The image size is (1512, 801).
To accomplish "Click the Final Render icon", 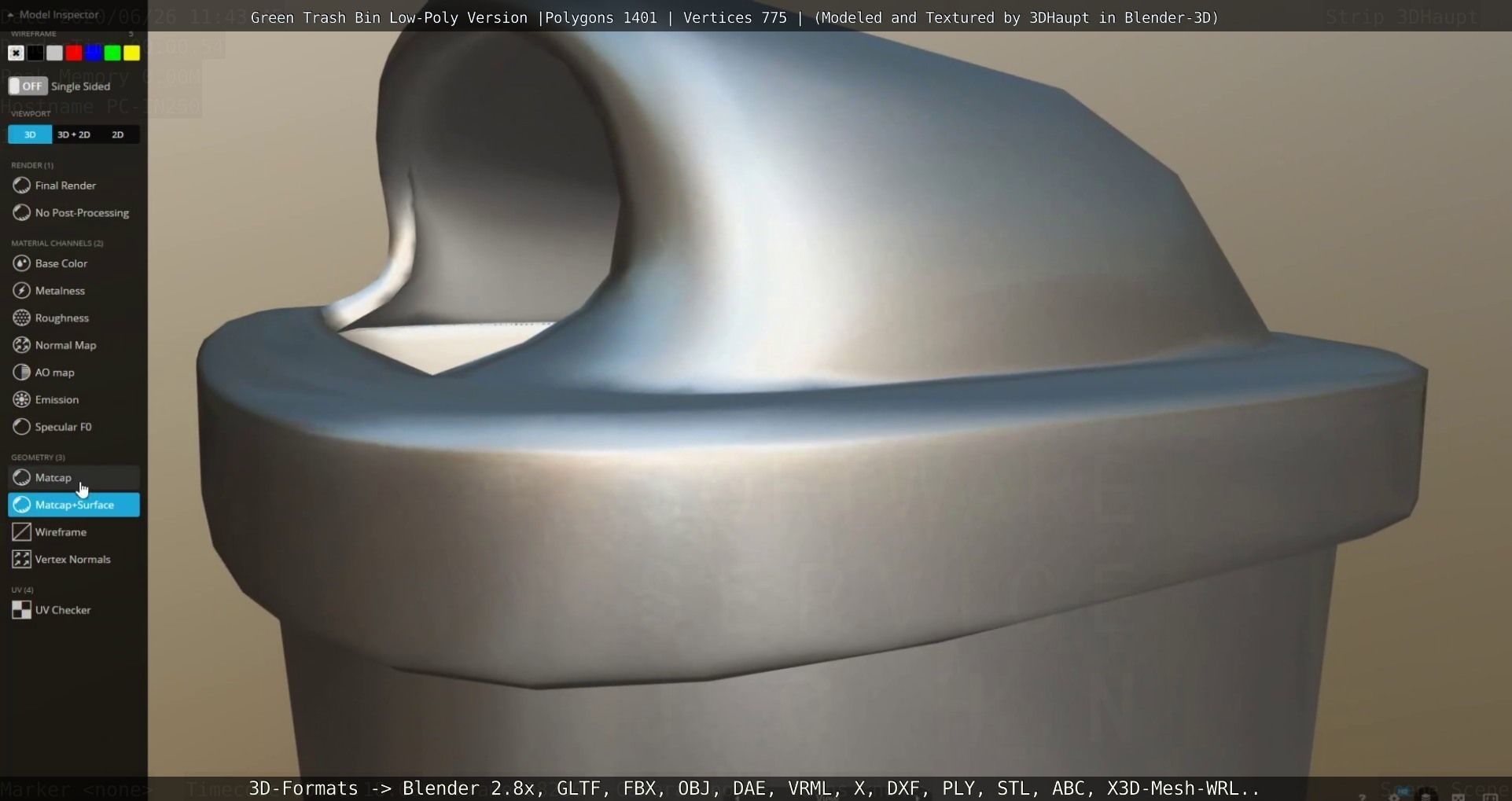I will 22,186.
